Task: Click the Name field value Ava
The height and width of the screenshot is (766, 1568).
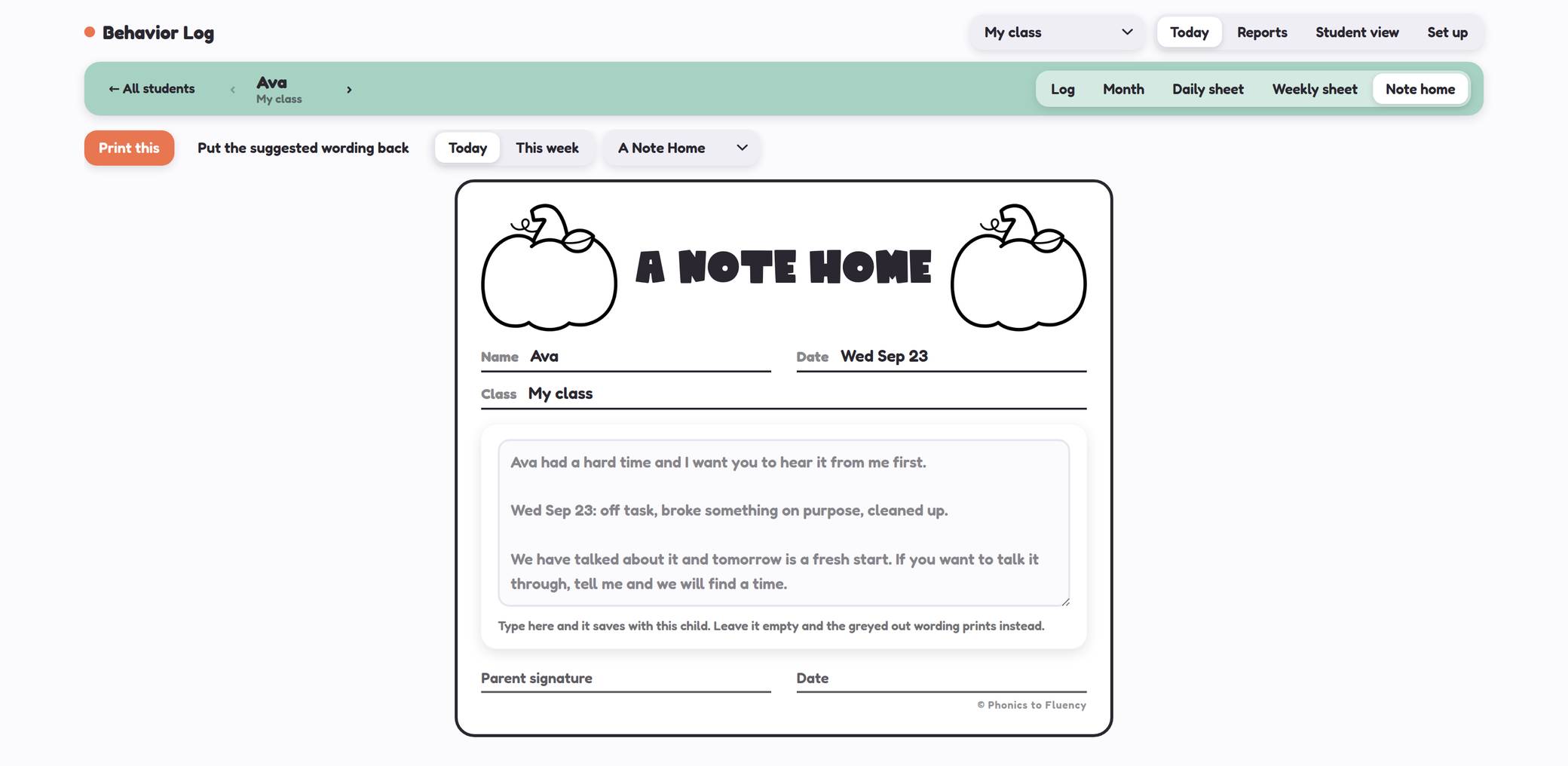Action: (x=544, y=357)
